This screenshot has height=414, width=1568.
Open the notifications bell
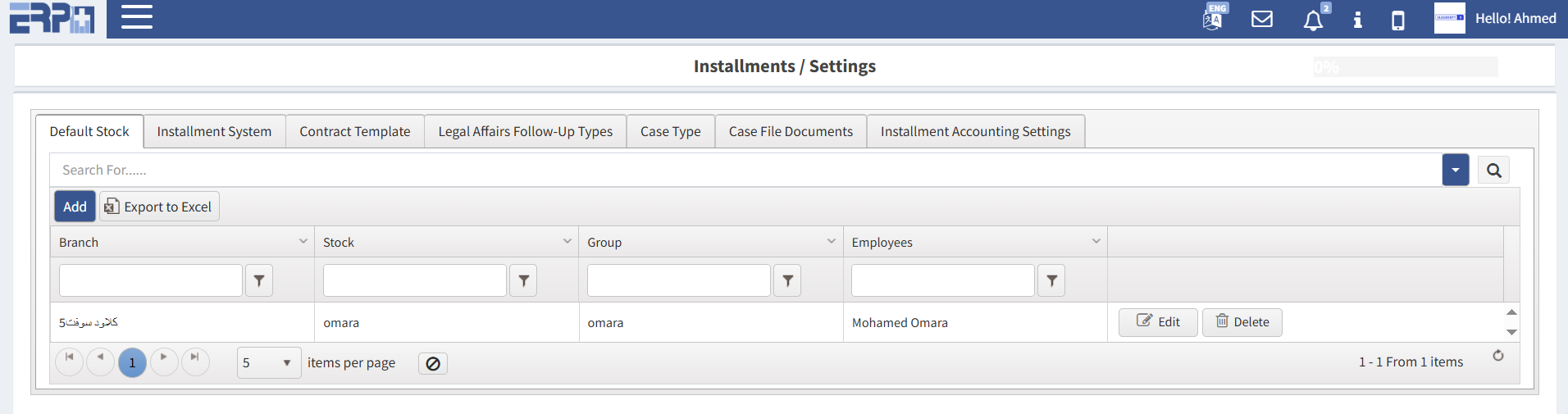tap(1313, 20)
